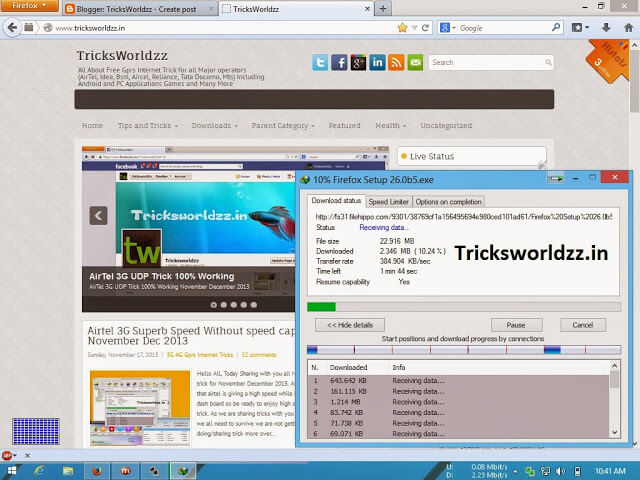Open the Windows Start button
640x480 pixels.
12,471
